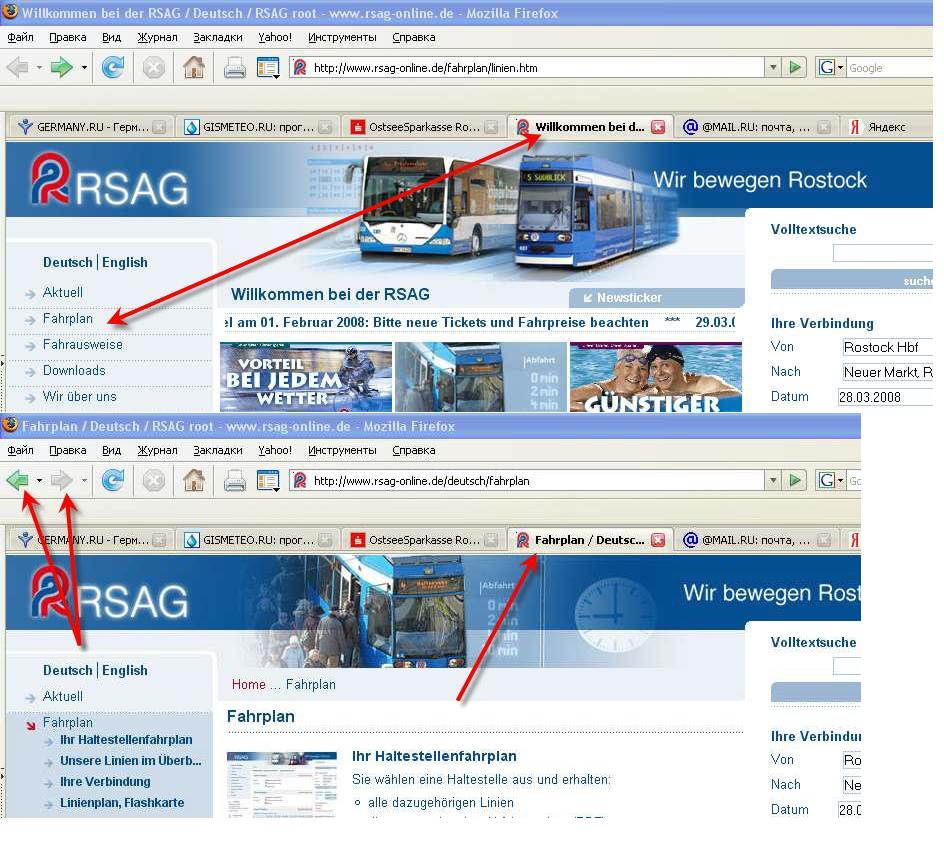Click Fahrplan link on the Willkommen page
944x843 pixels.
pyautogui.click(x=67, y=319)
